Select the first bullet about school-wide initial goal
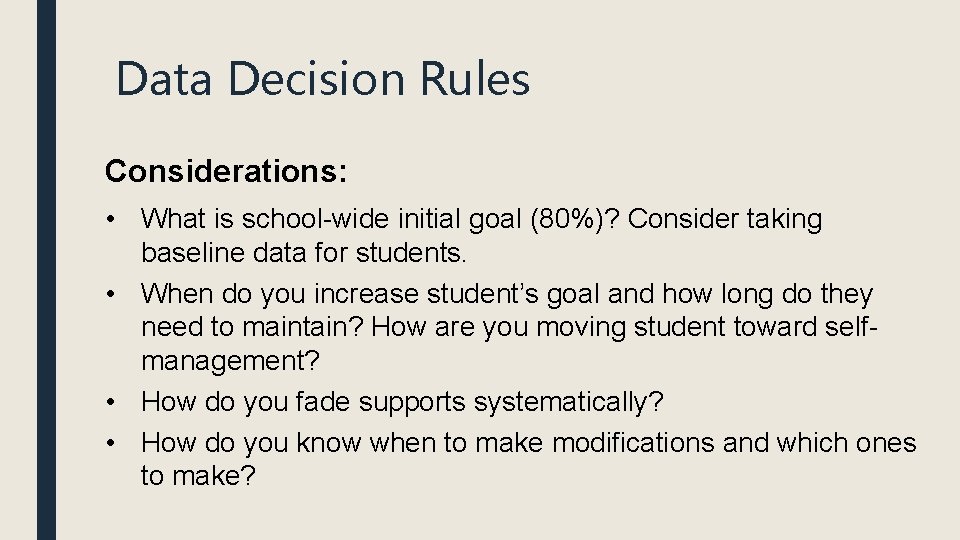The height and width of the screenshot is (540, 960). click(481, 236)
